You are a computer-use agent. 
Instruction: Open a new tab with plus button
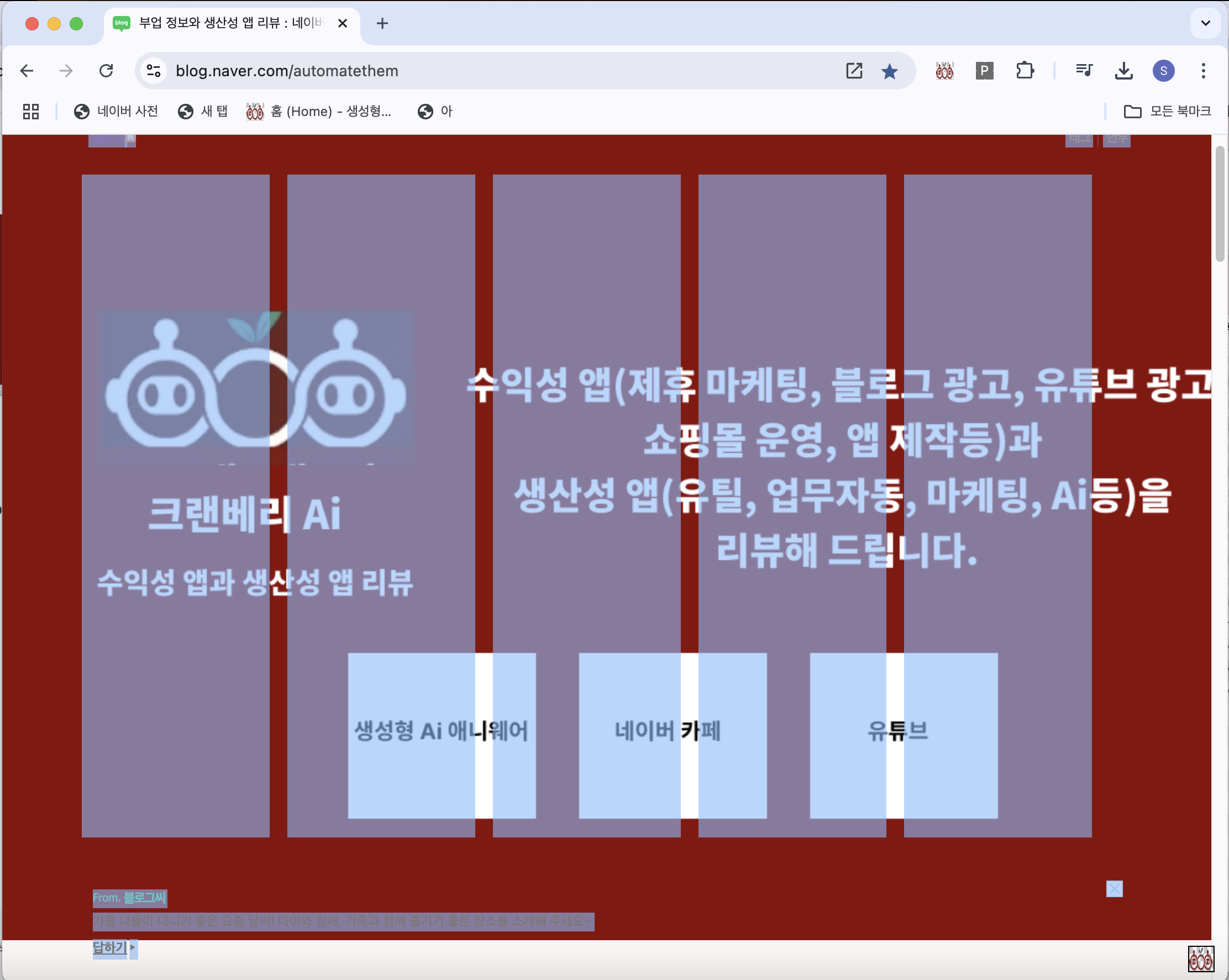pos(382,23)
